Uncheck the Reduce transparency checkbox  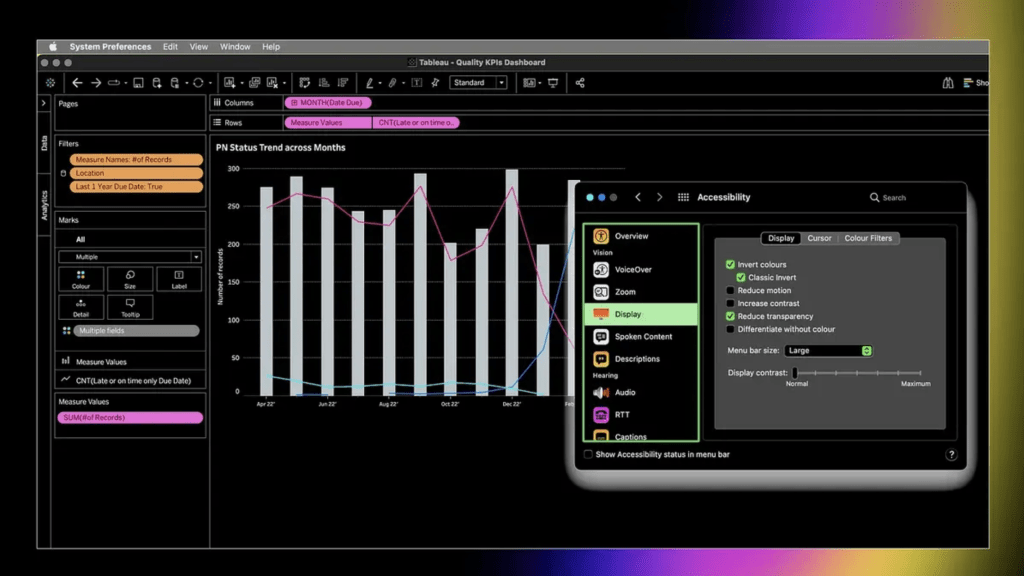coord(730,316)
